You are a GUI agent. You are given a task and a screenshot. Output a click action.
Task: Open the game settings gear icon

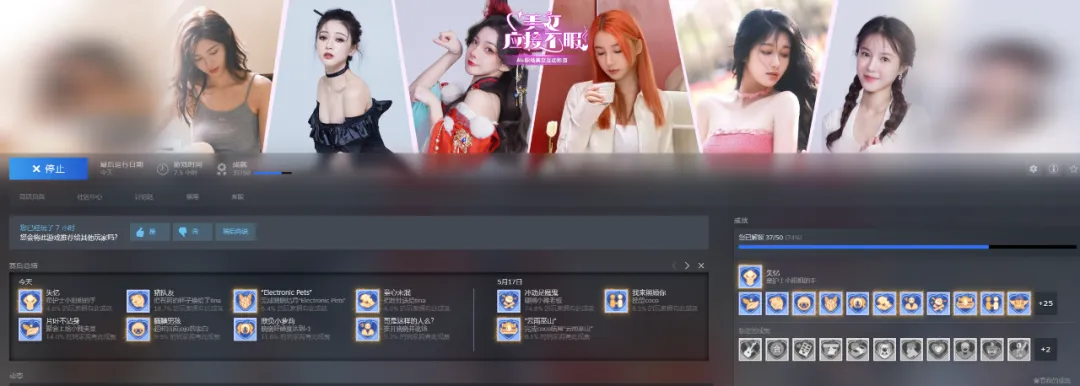(1033, 169)
